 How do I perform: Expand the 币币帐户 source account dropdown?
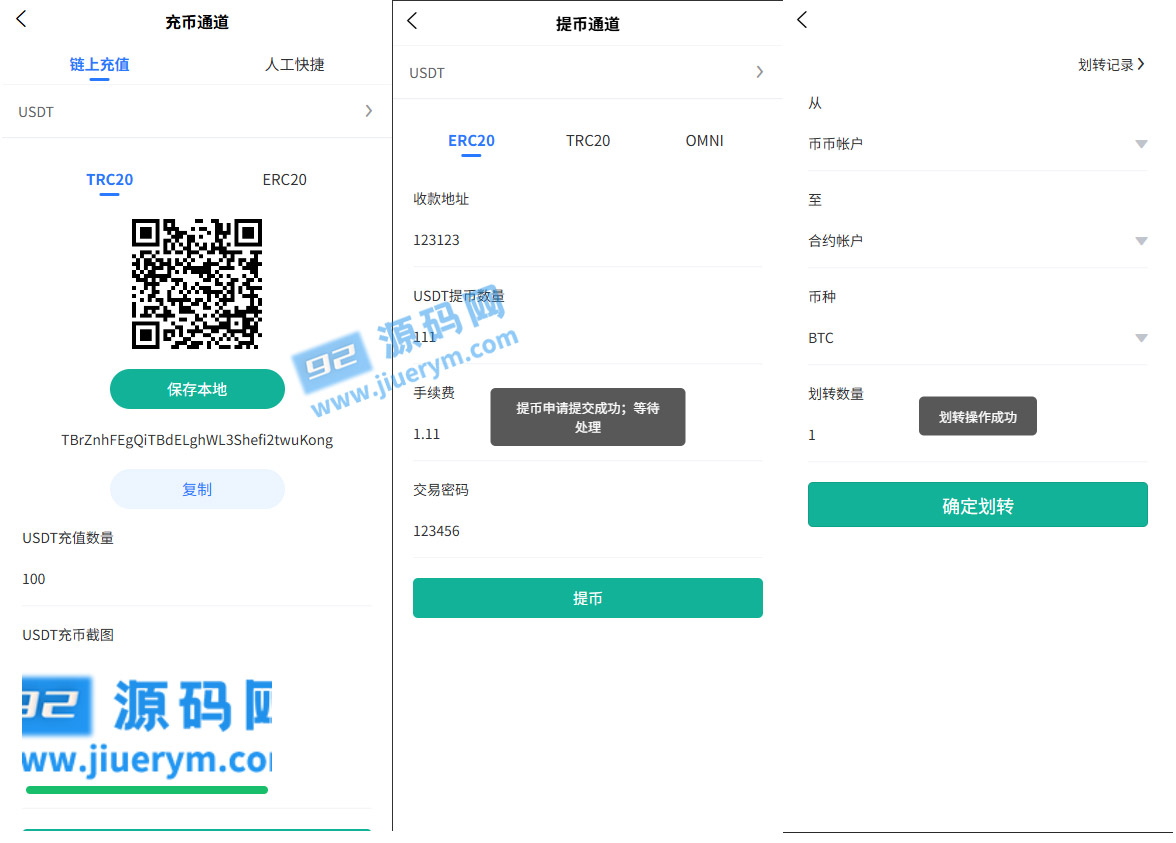click(x=977, y=144)
